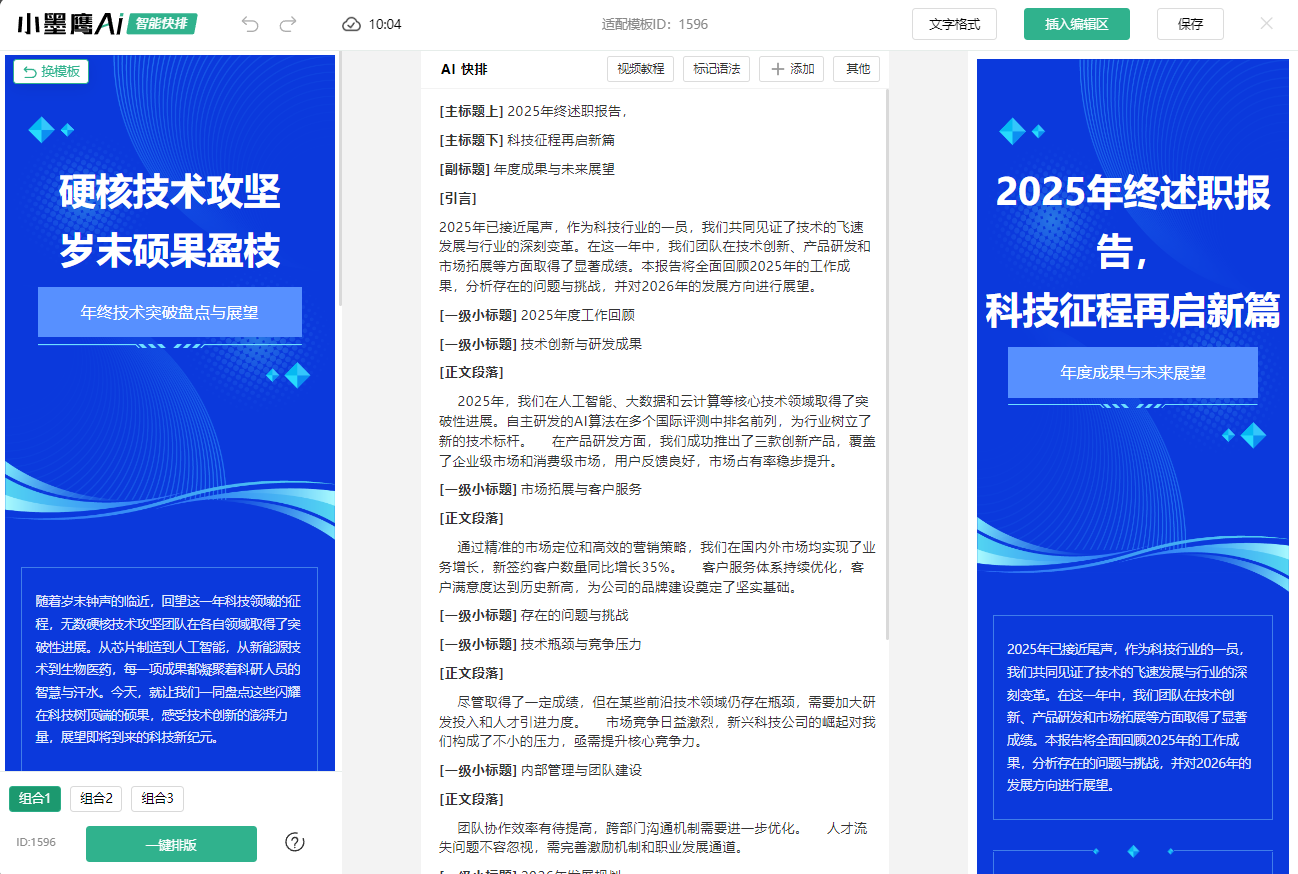Viewport: 1298px width, 874px height.
Task: Open the 文字格式 panel
Action: [x=954, y=24]
